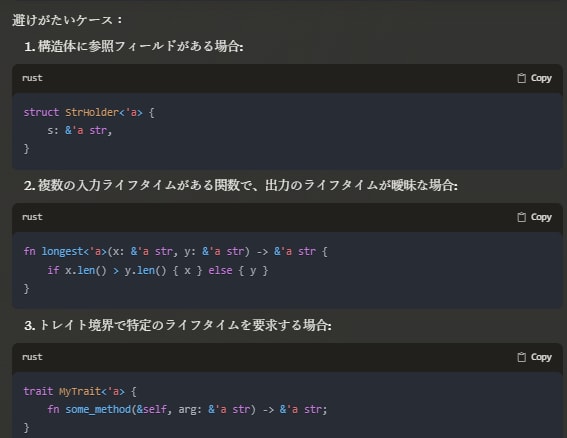
Task: Click list item 2 about 複数の入力ライフタイム
Action: (241, 186)
